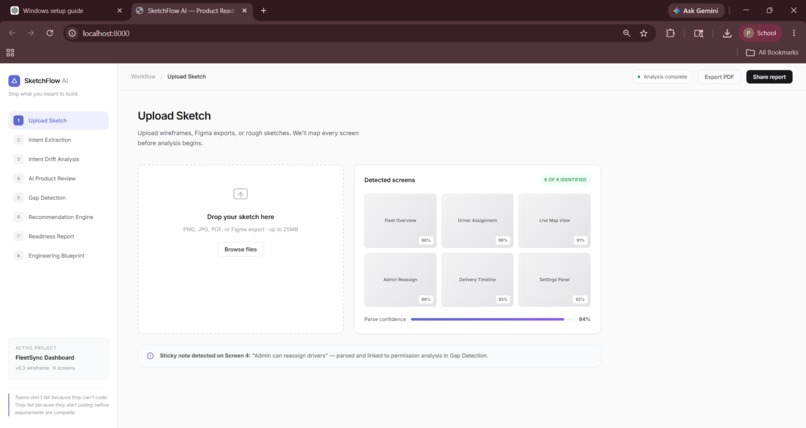Open a new browser tab with plus
This screenshot has width=806, height=428.
click(263, 10)
